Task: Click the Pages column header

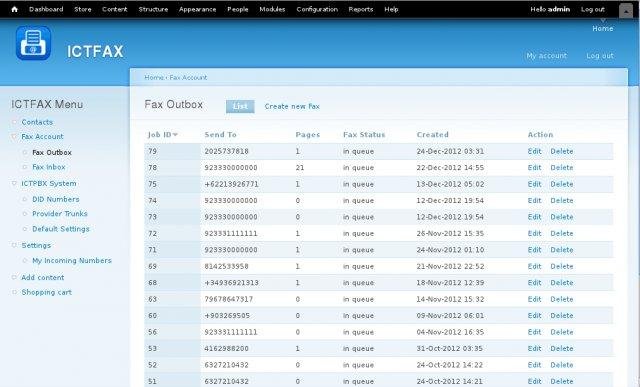Action: 308,135
